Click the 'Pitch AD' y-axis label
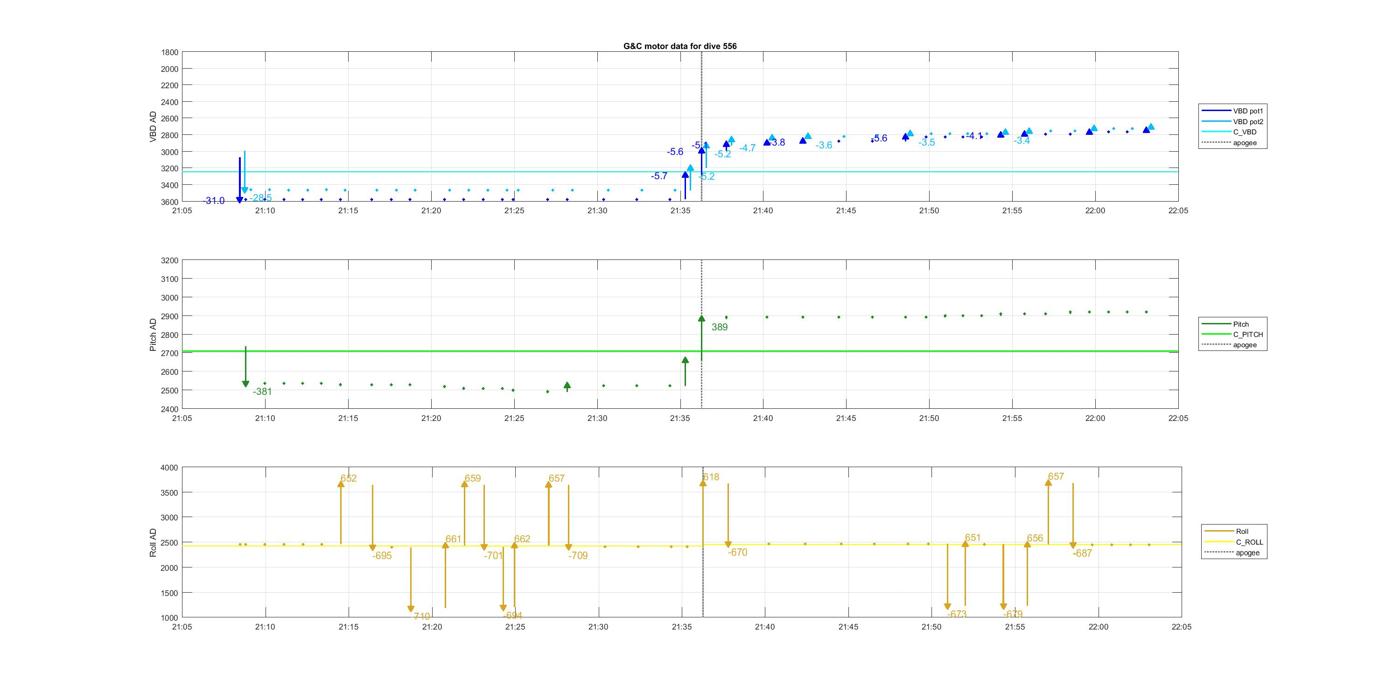This screenshot has width=1400, height=693. 153,335
